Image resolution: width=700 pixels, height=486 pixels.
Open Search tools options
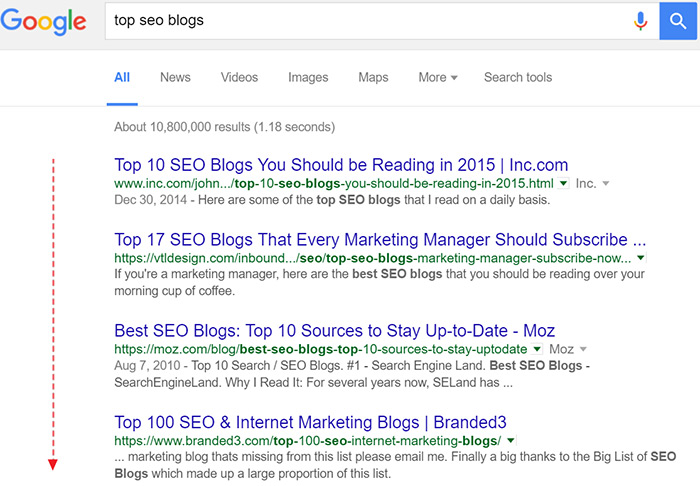coord(517,78)
